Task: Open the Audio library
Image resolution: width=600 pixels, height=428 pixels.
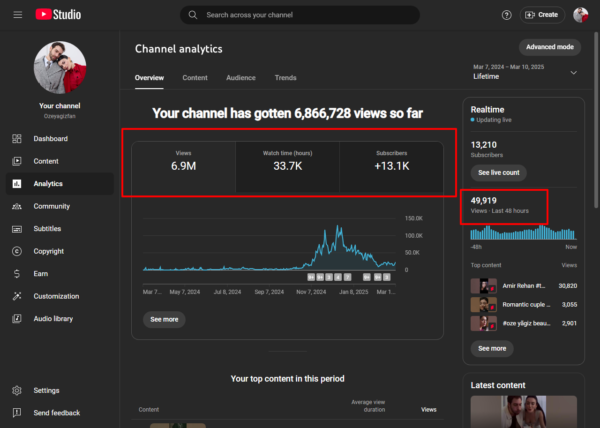Action: click(x=54, y=319)
